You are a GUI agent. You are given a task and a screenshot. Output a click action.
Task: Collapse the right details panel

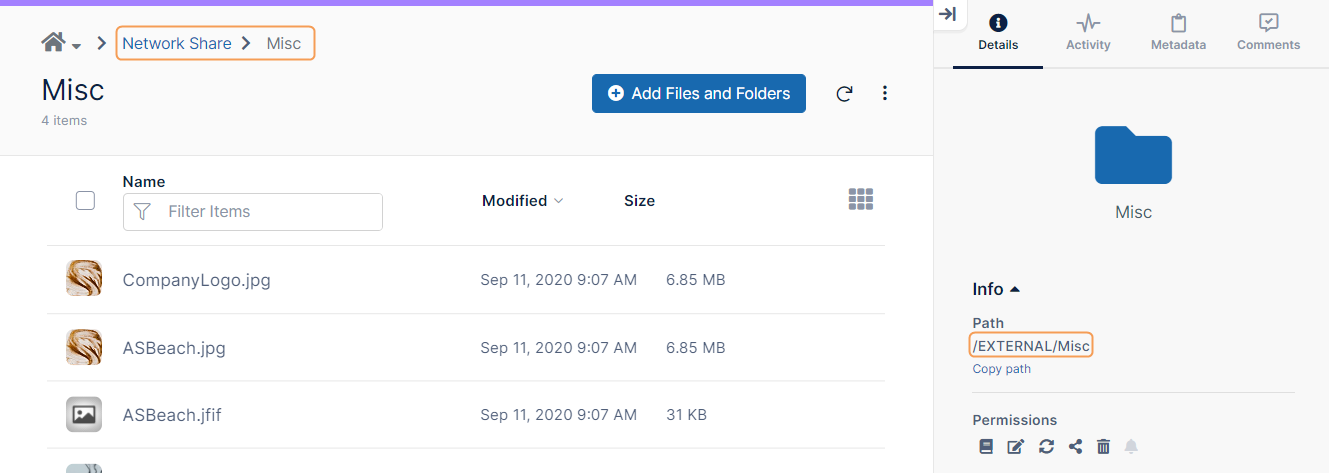click(x=948, y=14)
